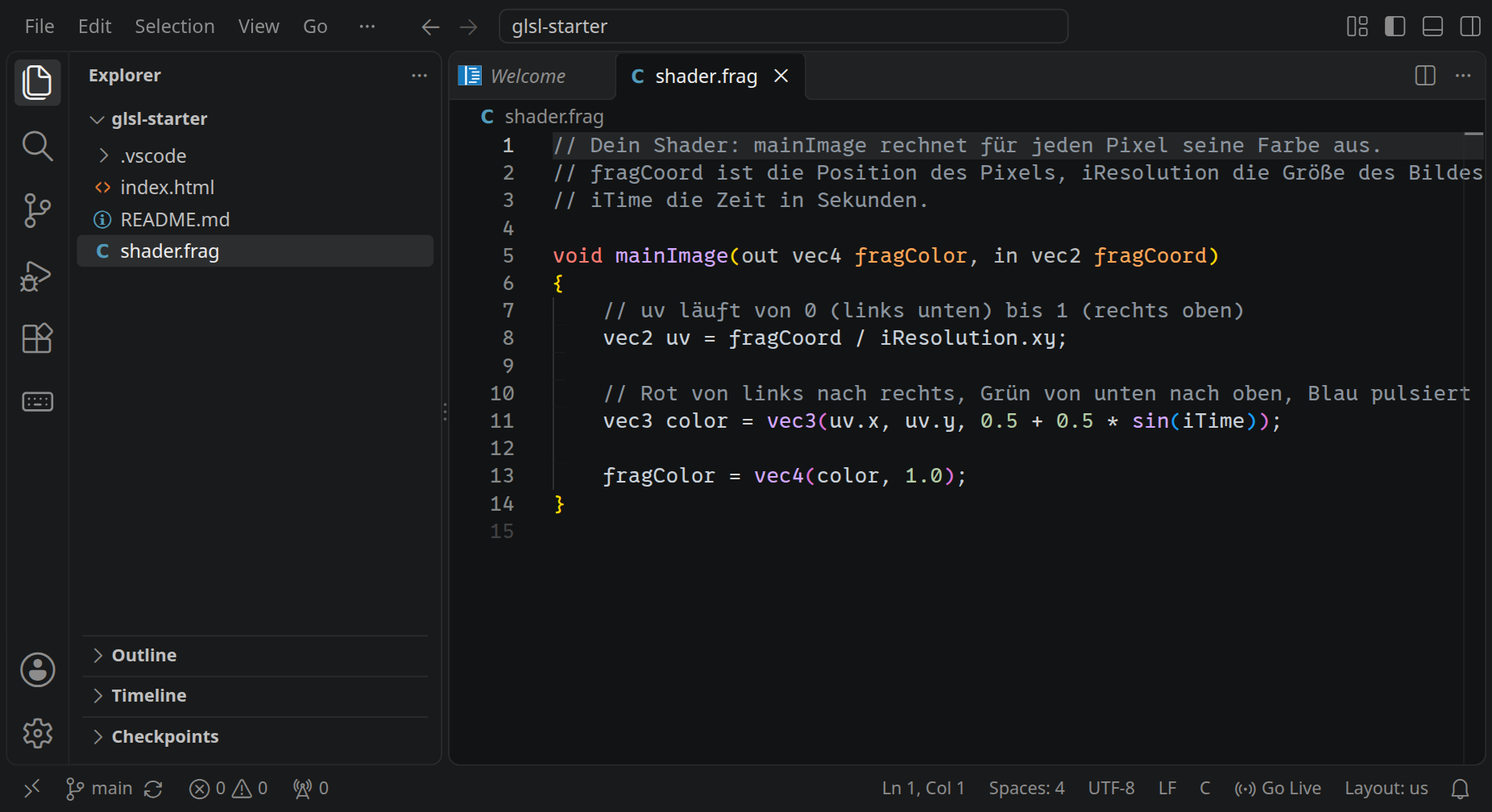Expand the Checkpoints section
This screenshot has width=1492, height=812.
click(255, 737)
